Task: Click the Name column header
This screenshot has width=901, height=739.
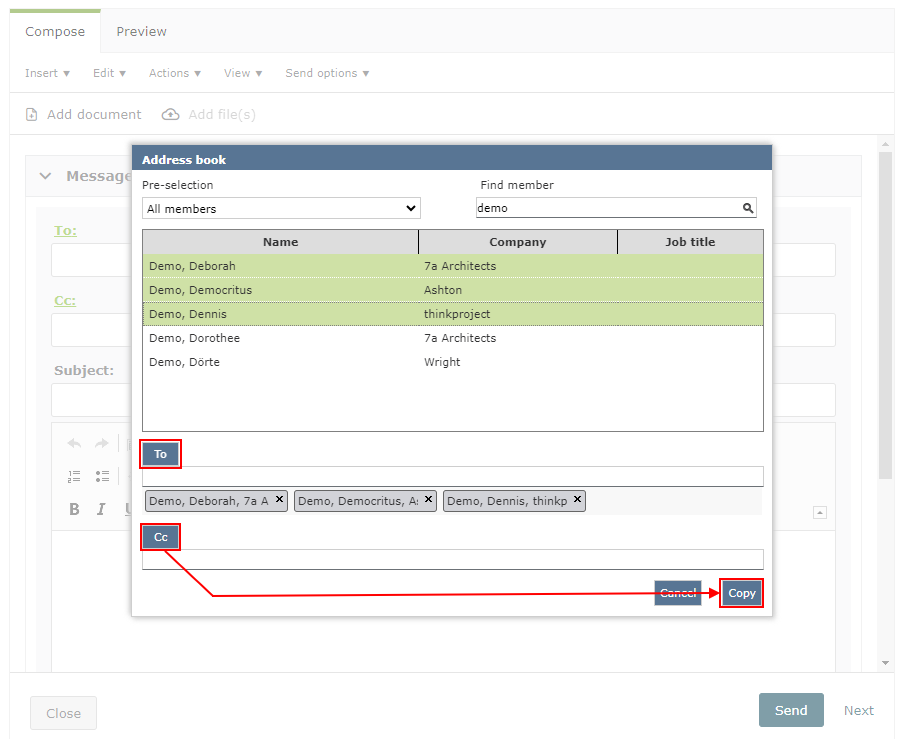Action: tap(280, 242)
